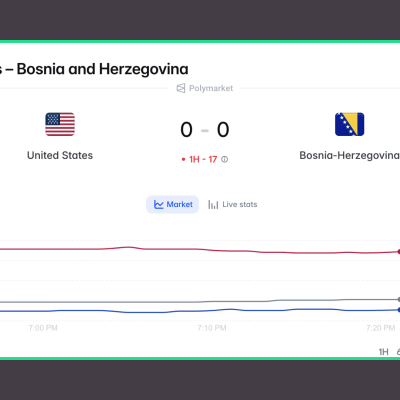The width and height of the screenshot is (400, 400).
Task: Click the red live indicator dot
Action: 183,160
